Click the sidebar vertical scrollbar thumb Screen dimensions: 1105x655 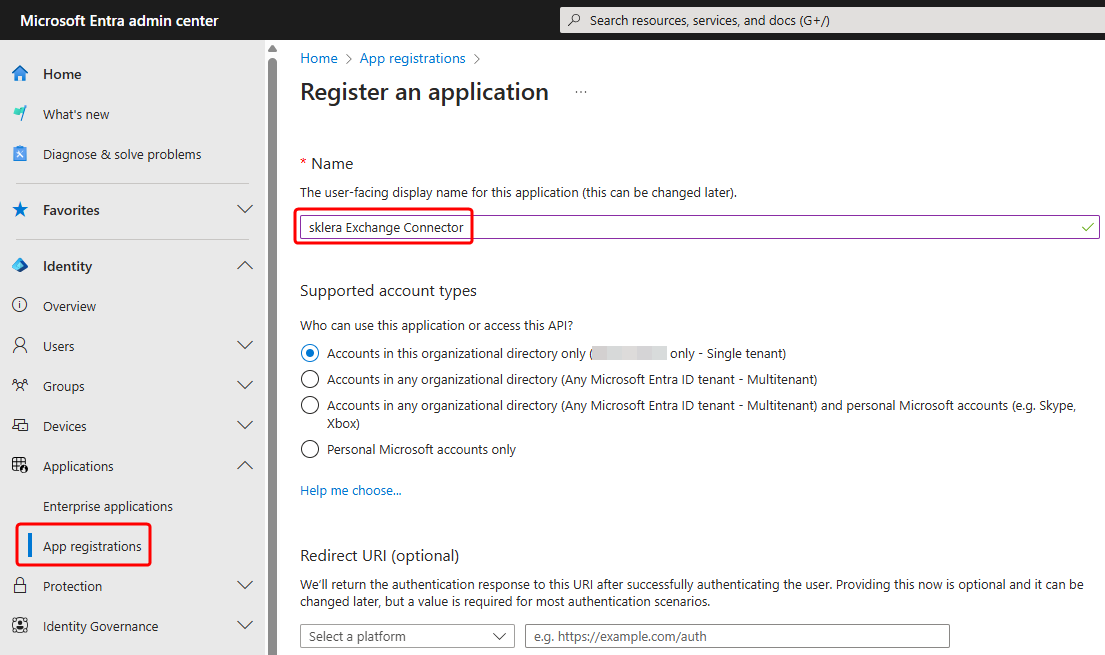[x=272, y=356]
